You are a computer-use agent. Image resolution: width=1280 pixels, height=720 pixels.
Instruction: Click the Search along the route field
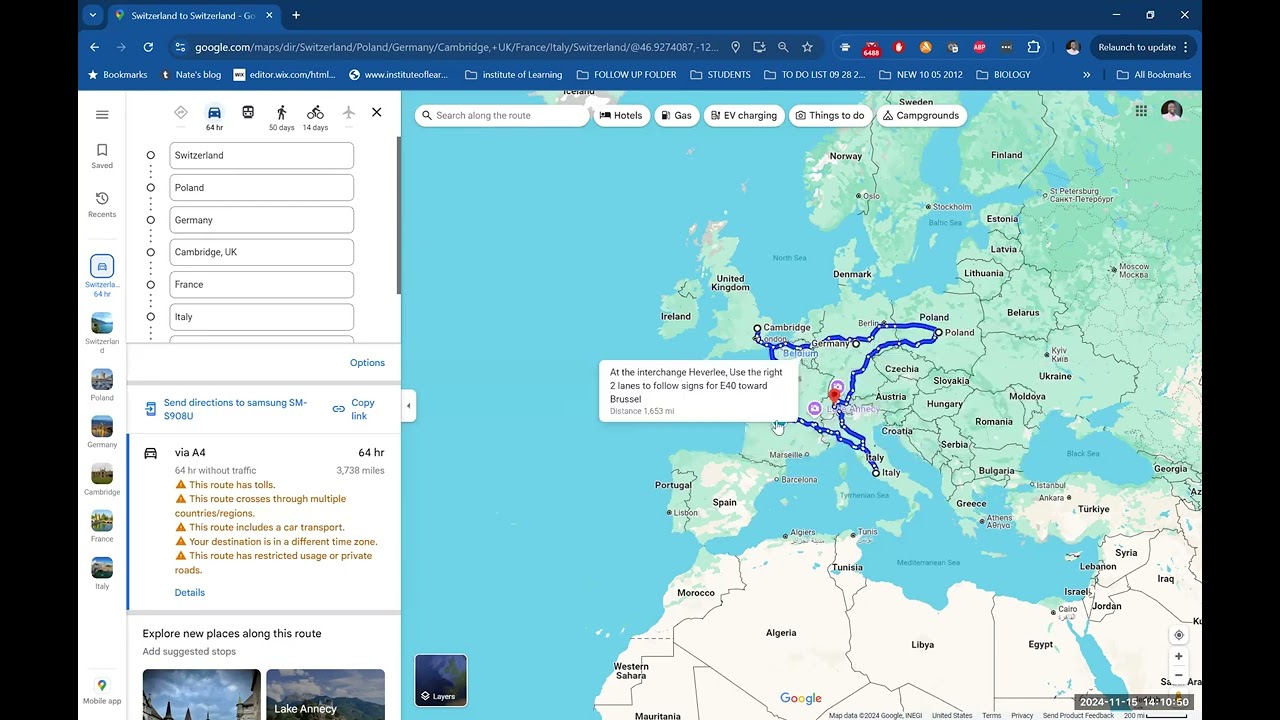pyautogui.click(x=502, y=115)
